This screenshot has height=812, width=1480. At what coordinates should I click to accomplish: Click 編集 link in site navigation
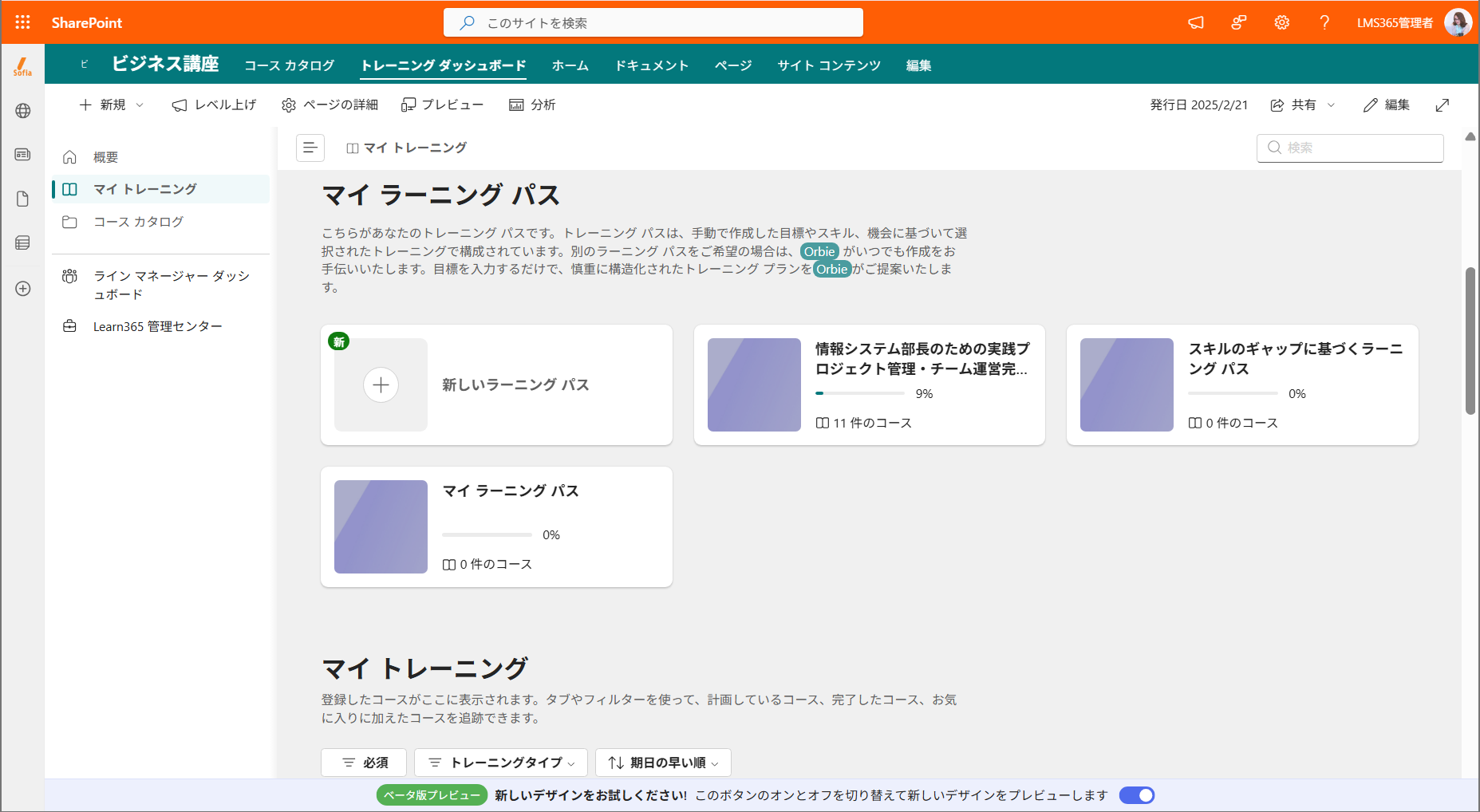click(918, 65)
